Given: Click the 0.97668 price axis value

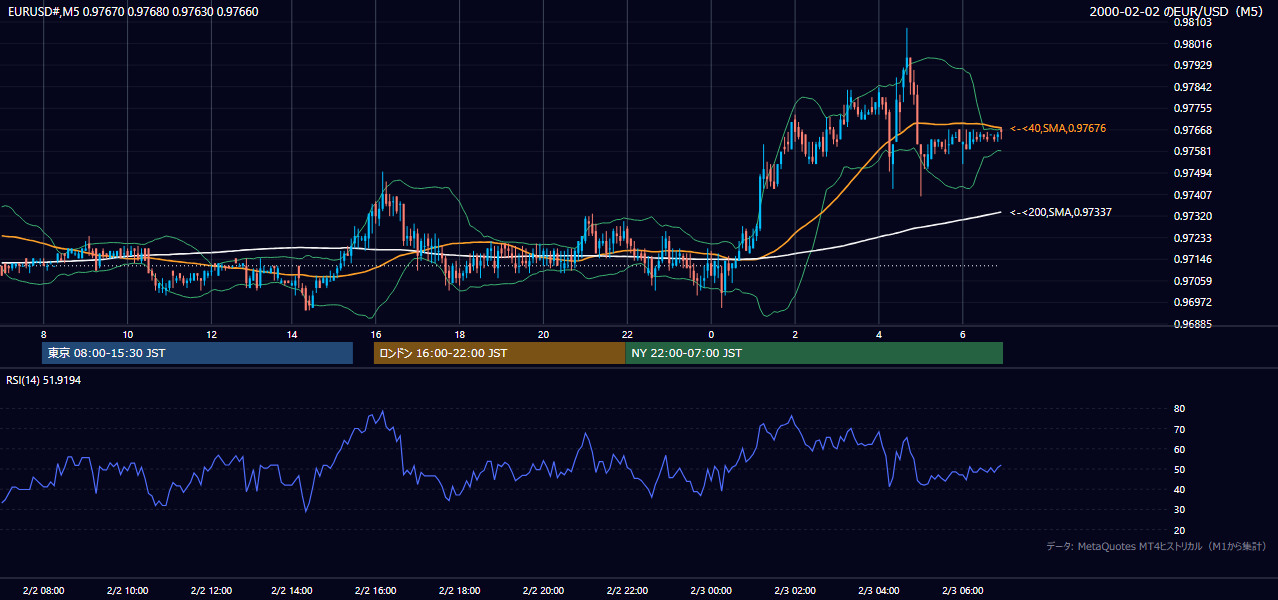Looking at the screenshot, I should 1192,130.
